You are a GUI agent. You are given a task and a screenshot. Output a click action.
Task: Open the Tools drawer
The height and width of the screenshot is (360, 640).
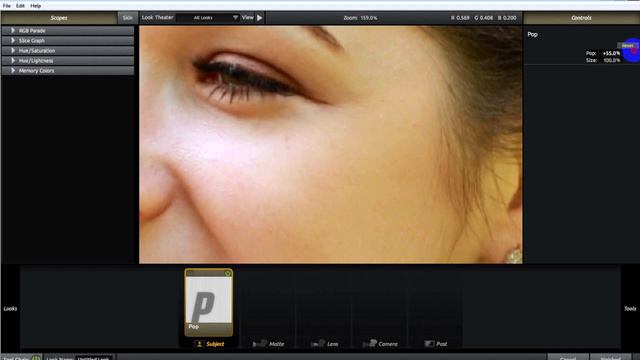point(630,309)
